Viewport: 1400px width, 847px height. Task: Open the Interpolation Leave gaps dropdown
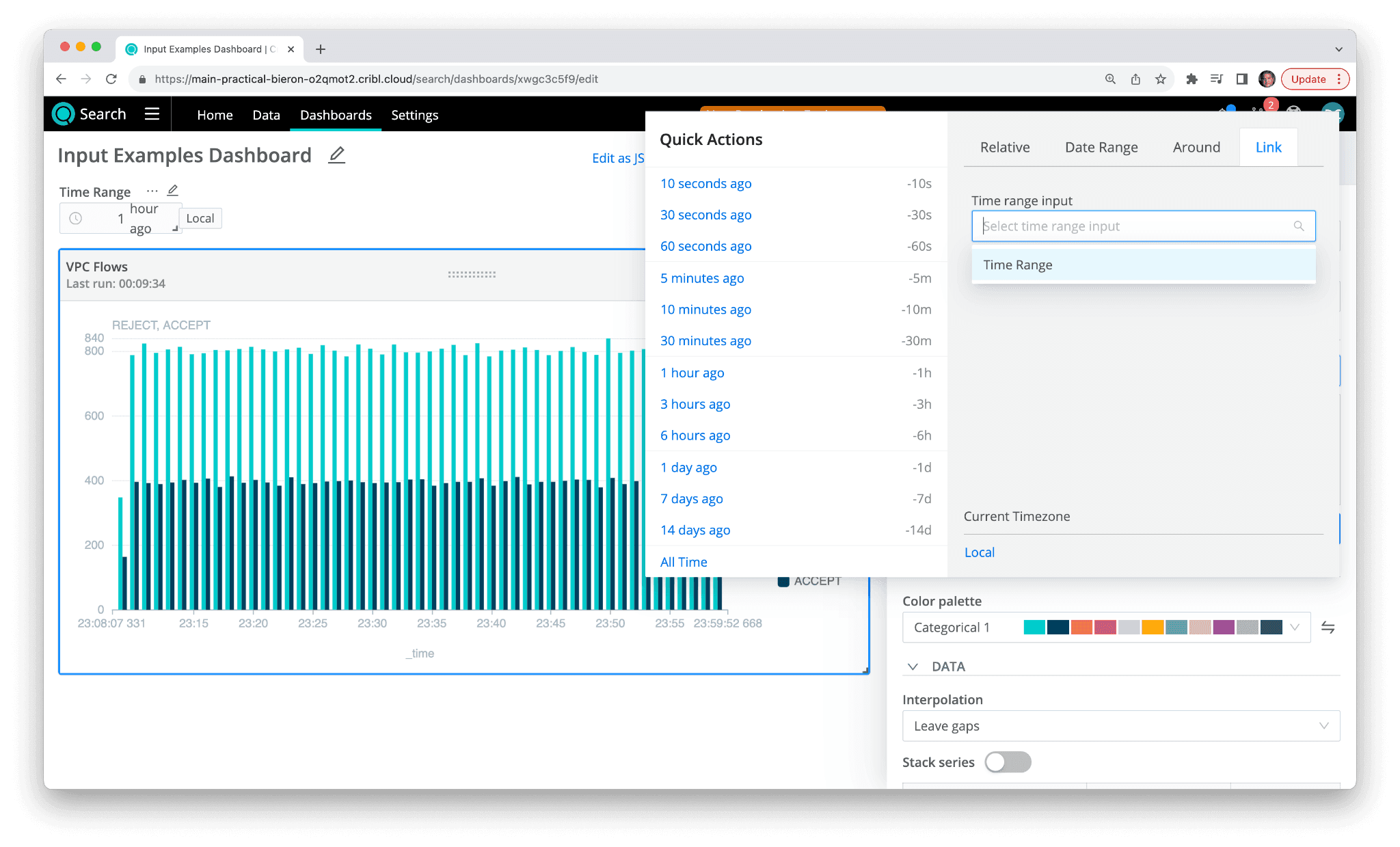click(1120, 726)
